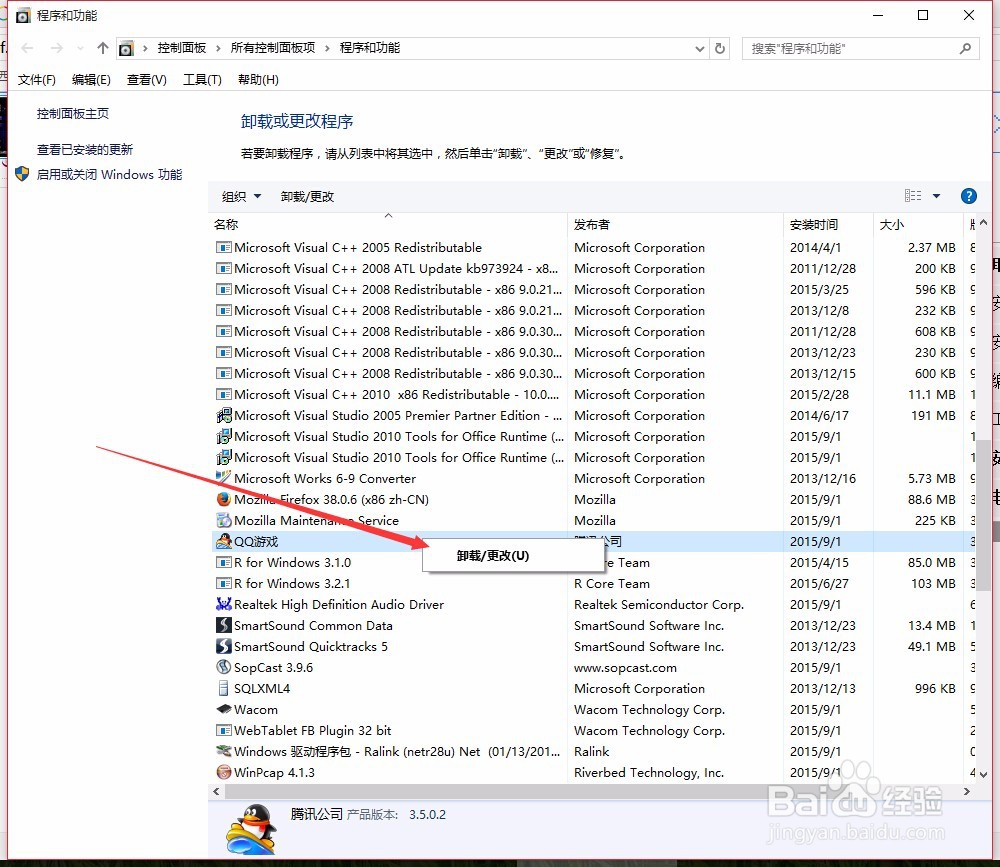Sort by the 安装时间 column header
The height and width of the screenshot is (867, 1000).
coord(828,225)
